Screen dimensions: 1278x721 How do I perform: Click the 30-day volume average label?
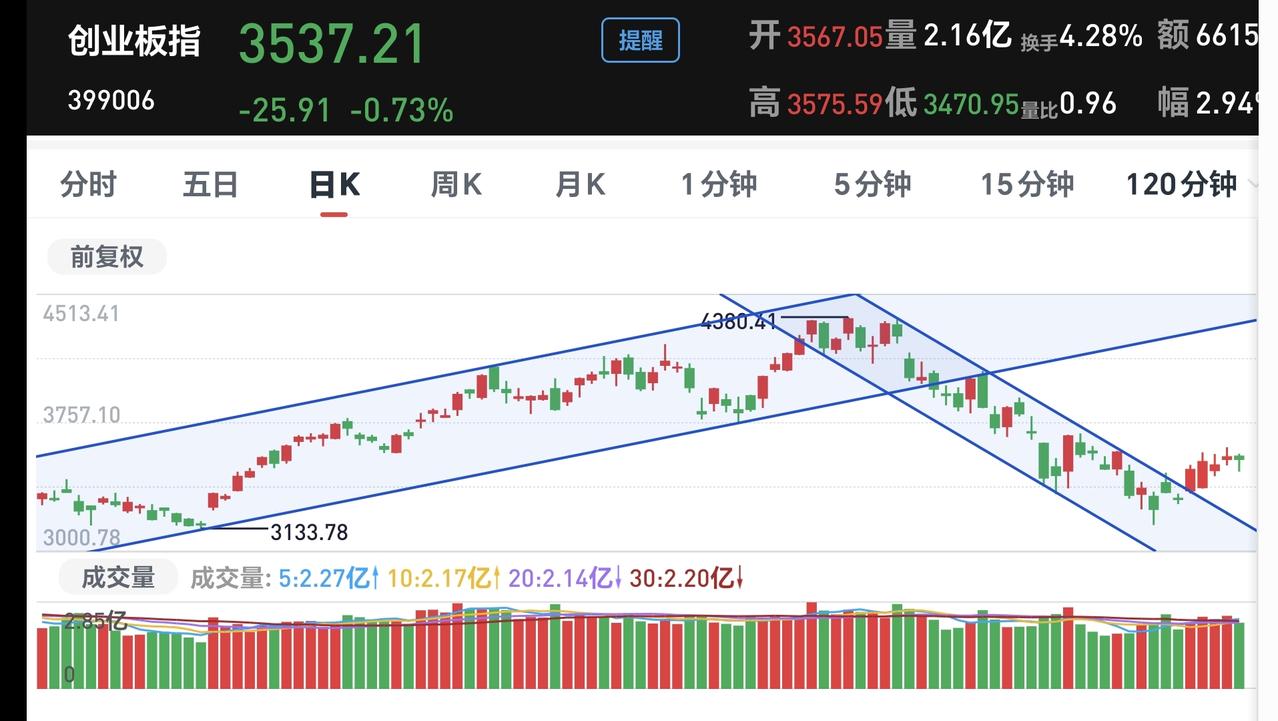[x=686, y=578]
